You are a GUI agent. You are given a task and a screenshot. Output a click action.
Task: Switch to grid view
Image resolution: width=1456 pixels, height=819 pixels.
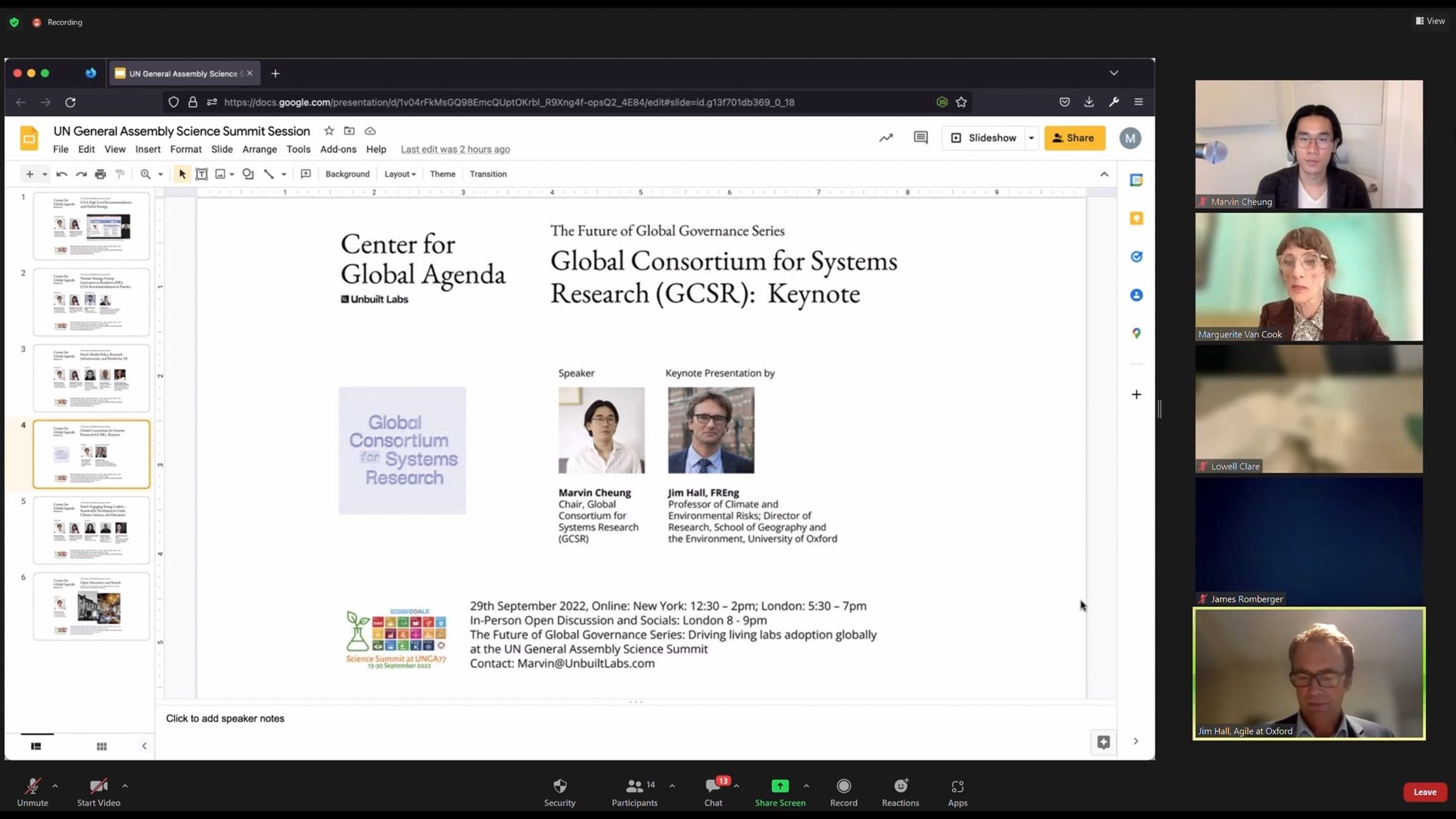[x=102, y=746]
